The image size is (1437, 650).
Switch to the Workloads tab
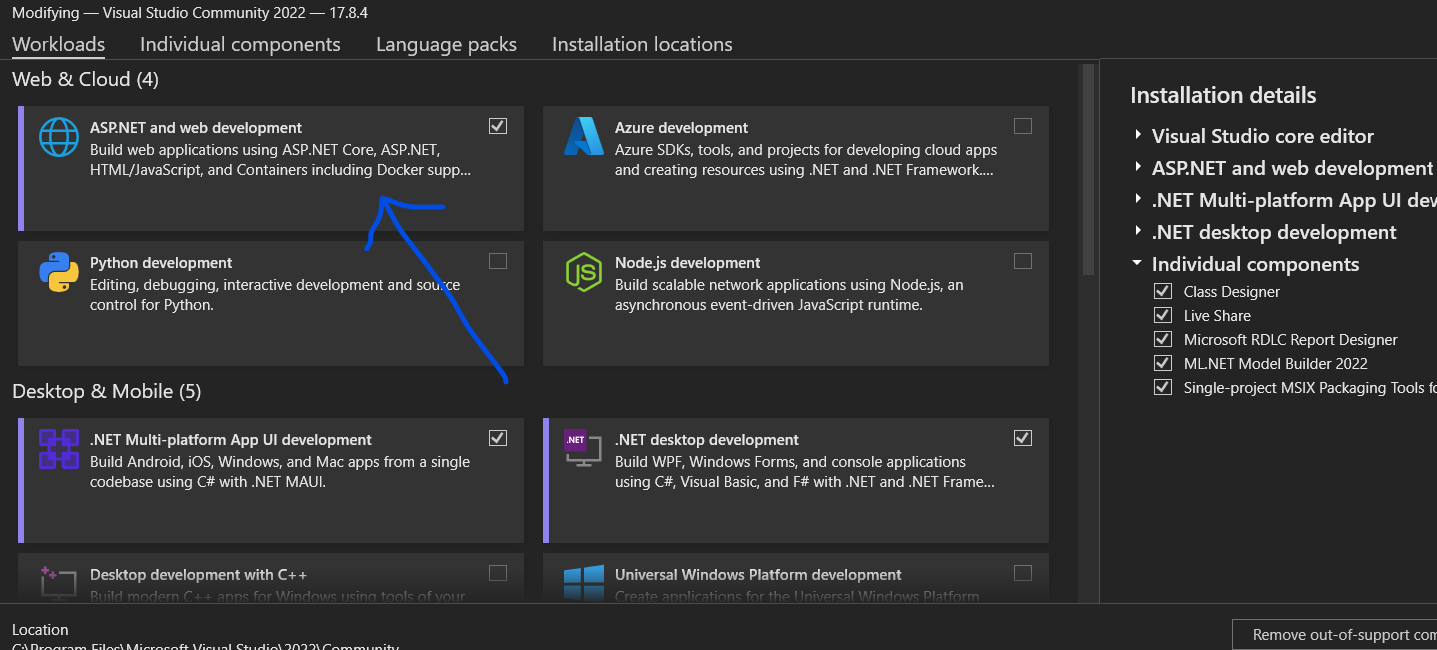coord(58,44)
